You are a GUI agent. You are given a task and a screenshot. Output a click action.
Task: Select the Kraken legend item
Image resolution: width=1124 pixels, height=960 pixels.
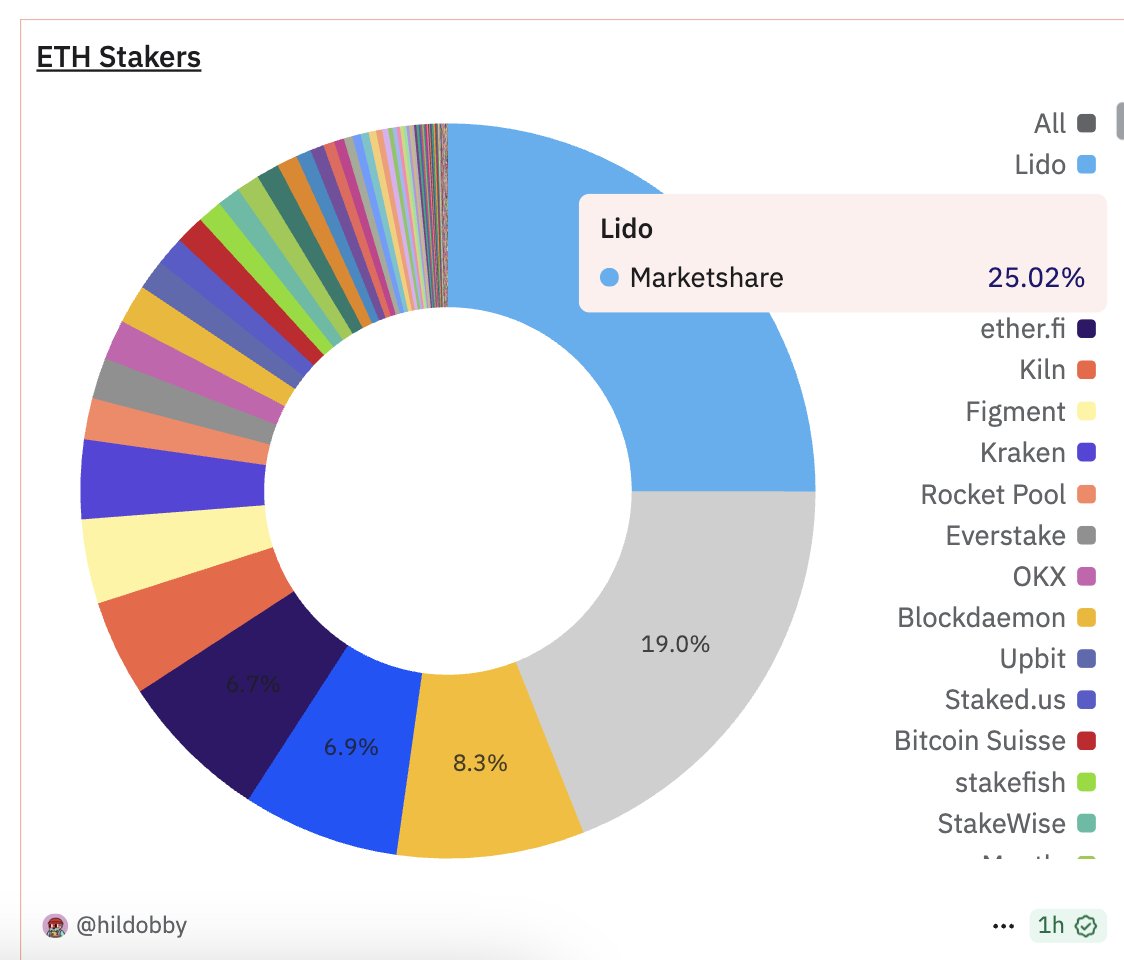click(1038, 452)
